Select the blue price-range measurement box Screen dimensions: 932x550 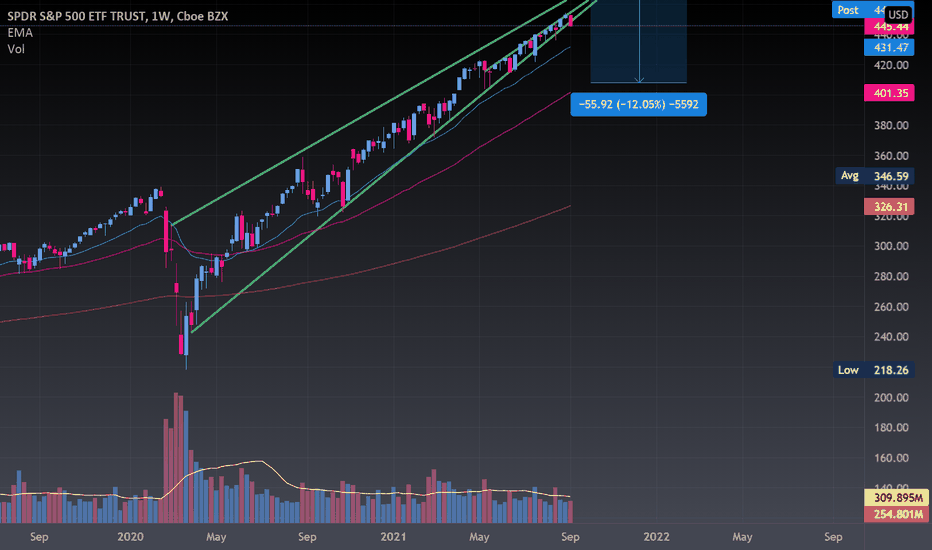[638, 41]
